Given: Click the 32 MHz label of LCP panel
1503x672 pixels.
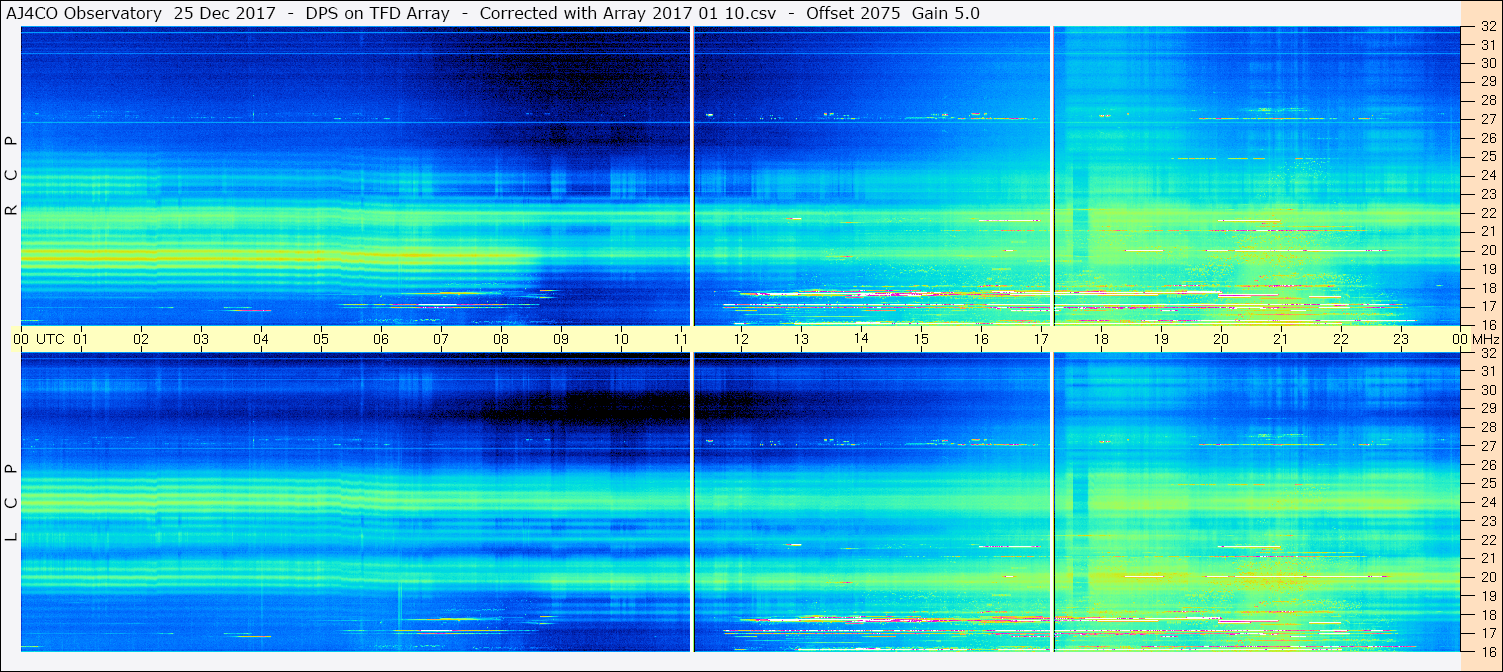Looking at the screenshot, I should (x=1488, y=353).
